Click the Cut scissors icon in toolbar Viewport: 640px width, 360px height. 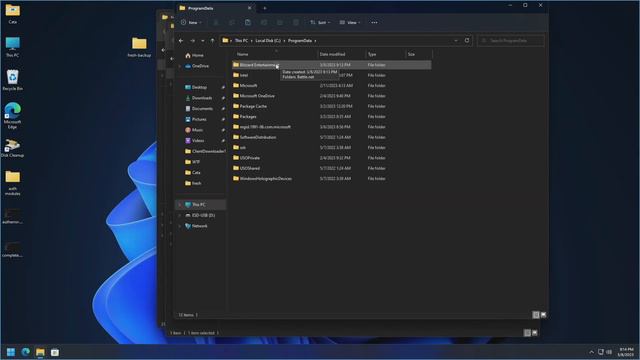(216, 22)
